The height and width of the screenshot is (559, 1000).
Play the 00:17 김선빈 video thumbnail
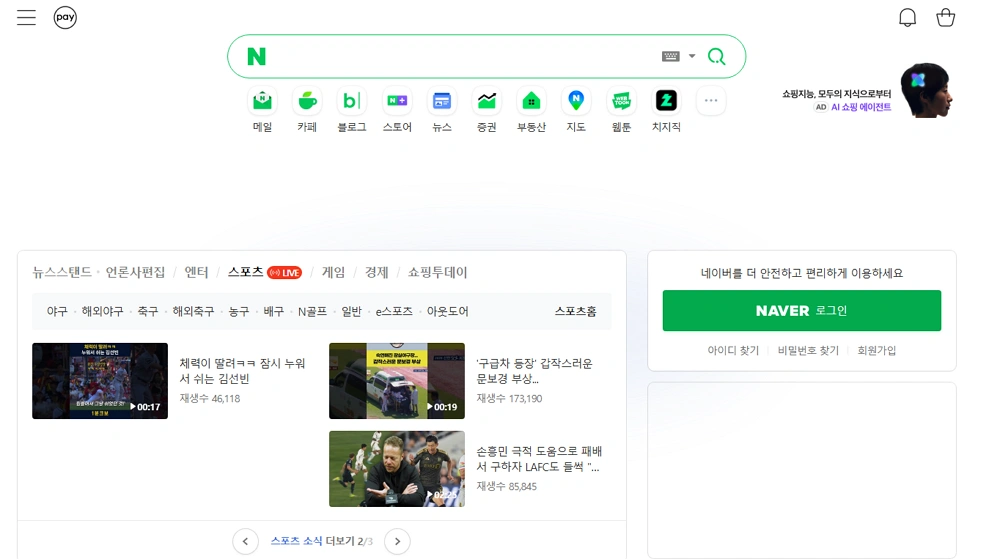(x=100, y=381)
